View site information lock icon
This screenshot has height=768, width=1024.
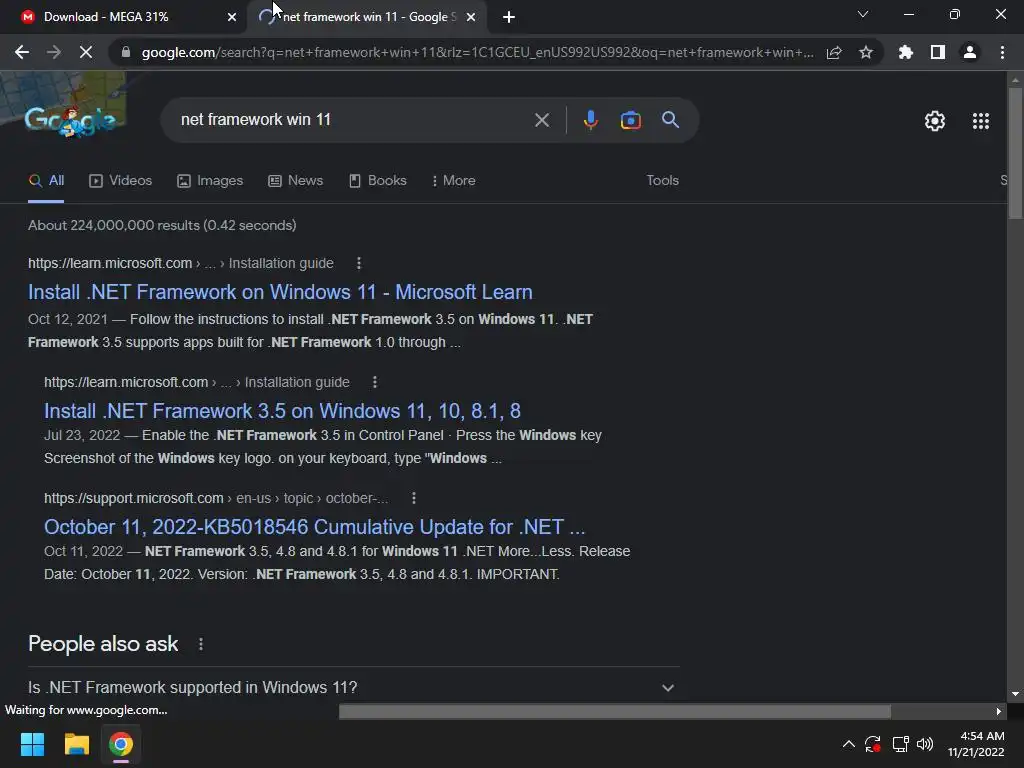pyautogui.click(x=126, y=52)
